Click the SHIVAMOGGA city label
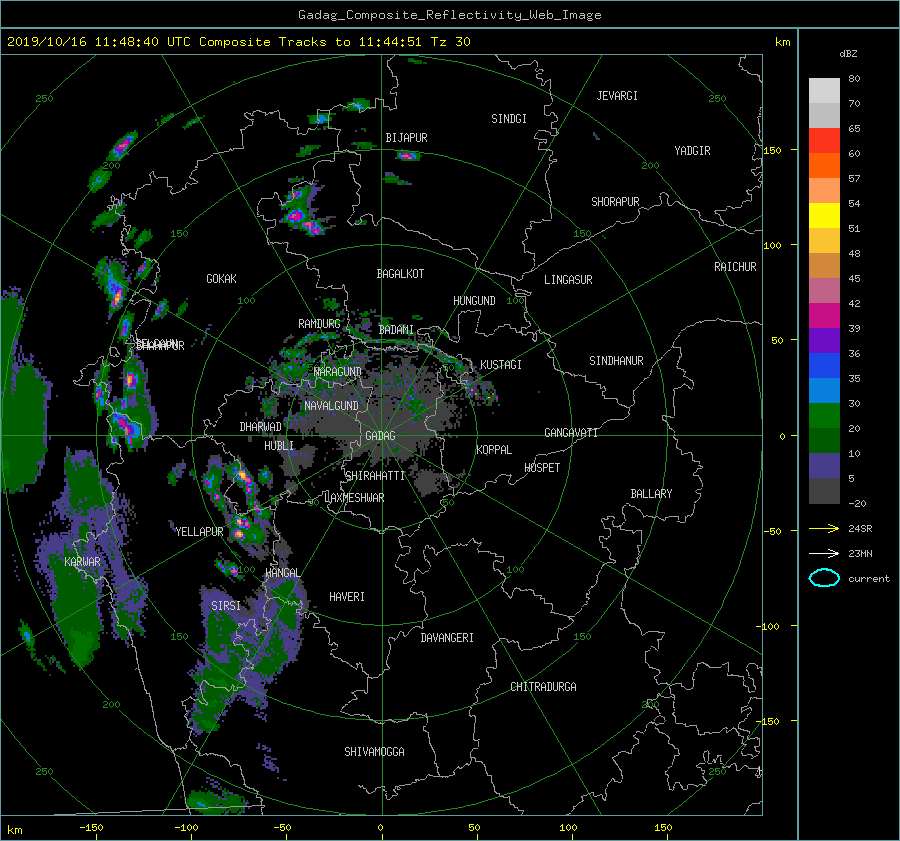 374,752
